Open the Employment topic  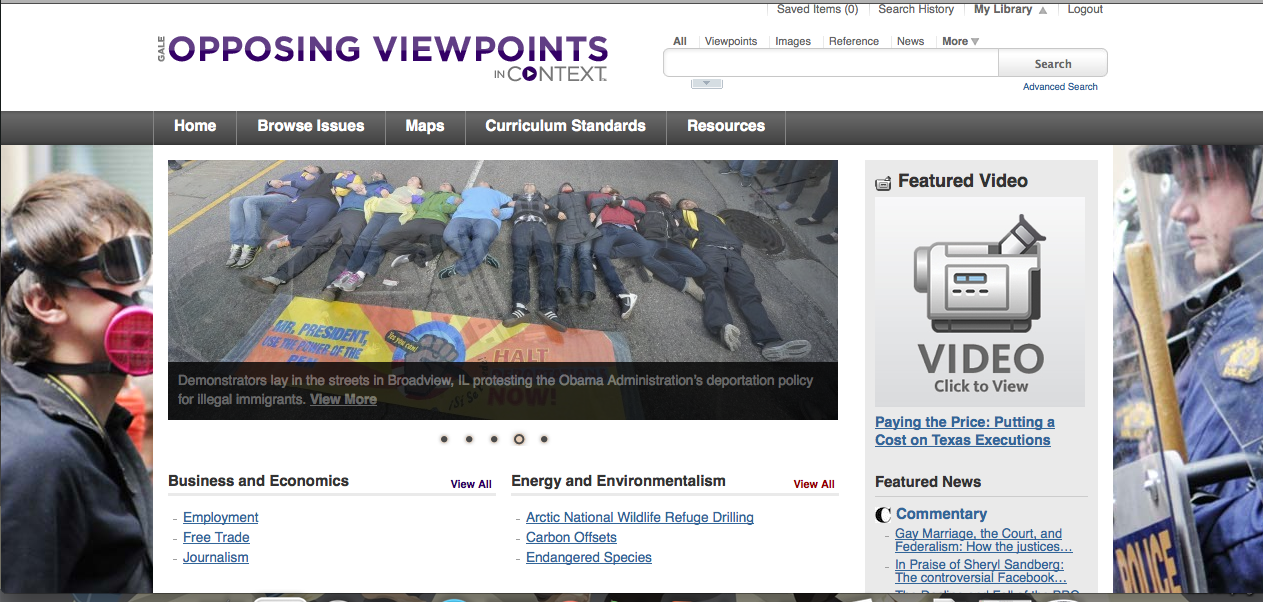click(x=221, y=517)
